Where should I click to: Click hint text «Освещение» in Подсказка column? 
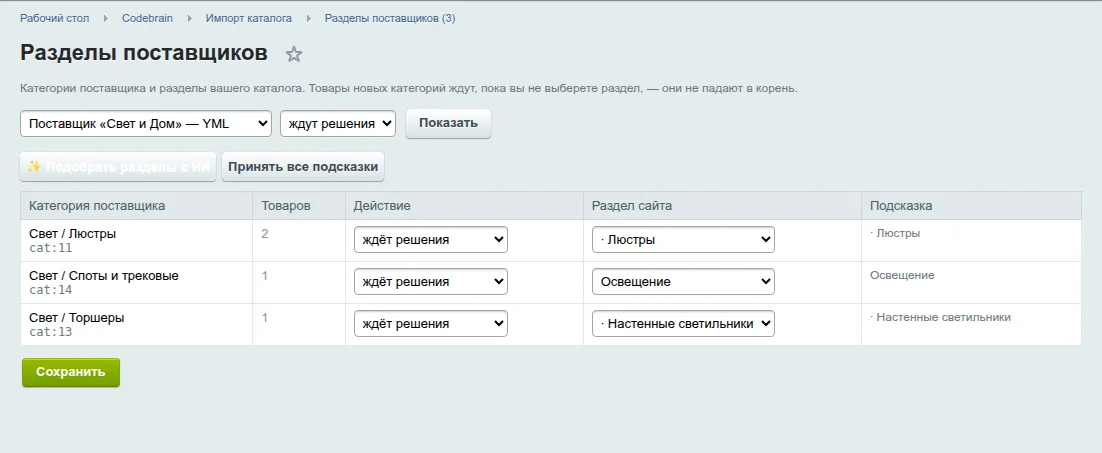tap(902, 275)
